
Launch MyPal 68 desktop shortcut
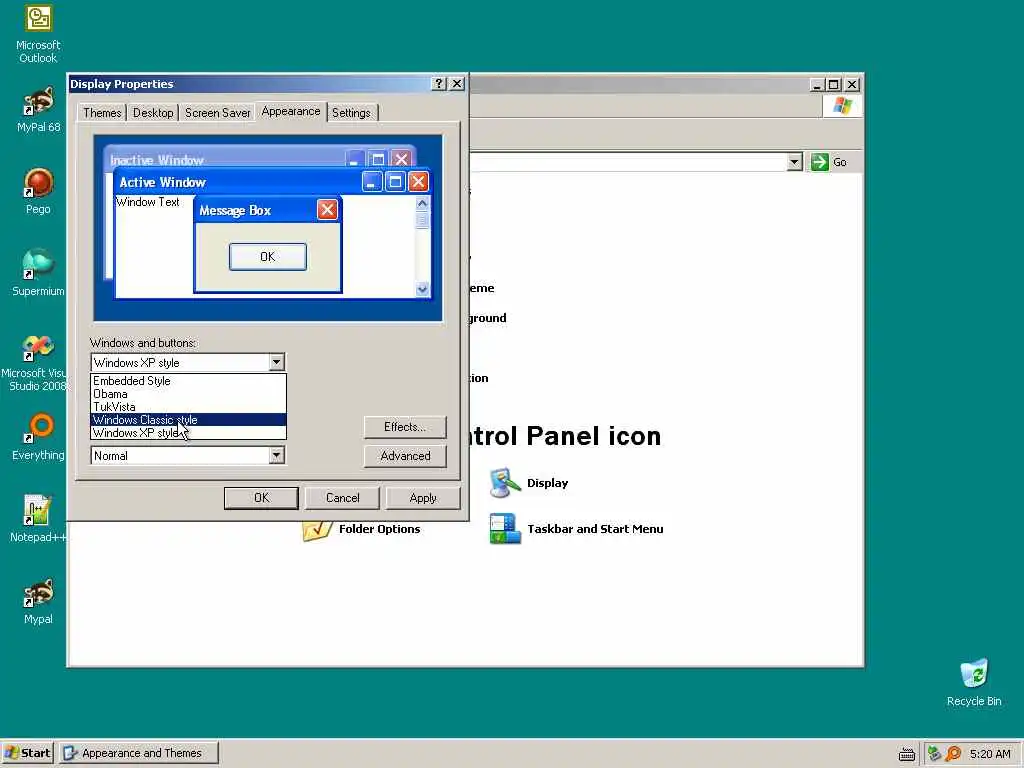[38, 109]
